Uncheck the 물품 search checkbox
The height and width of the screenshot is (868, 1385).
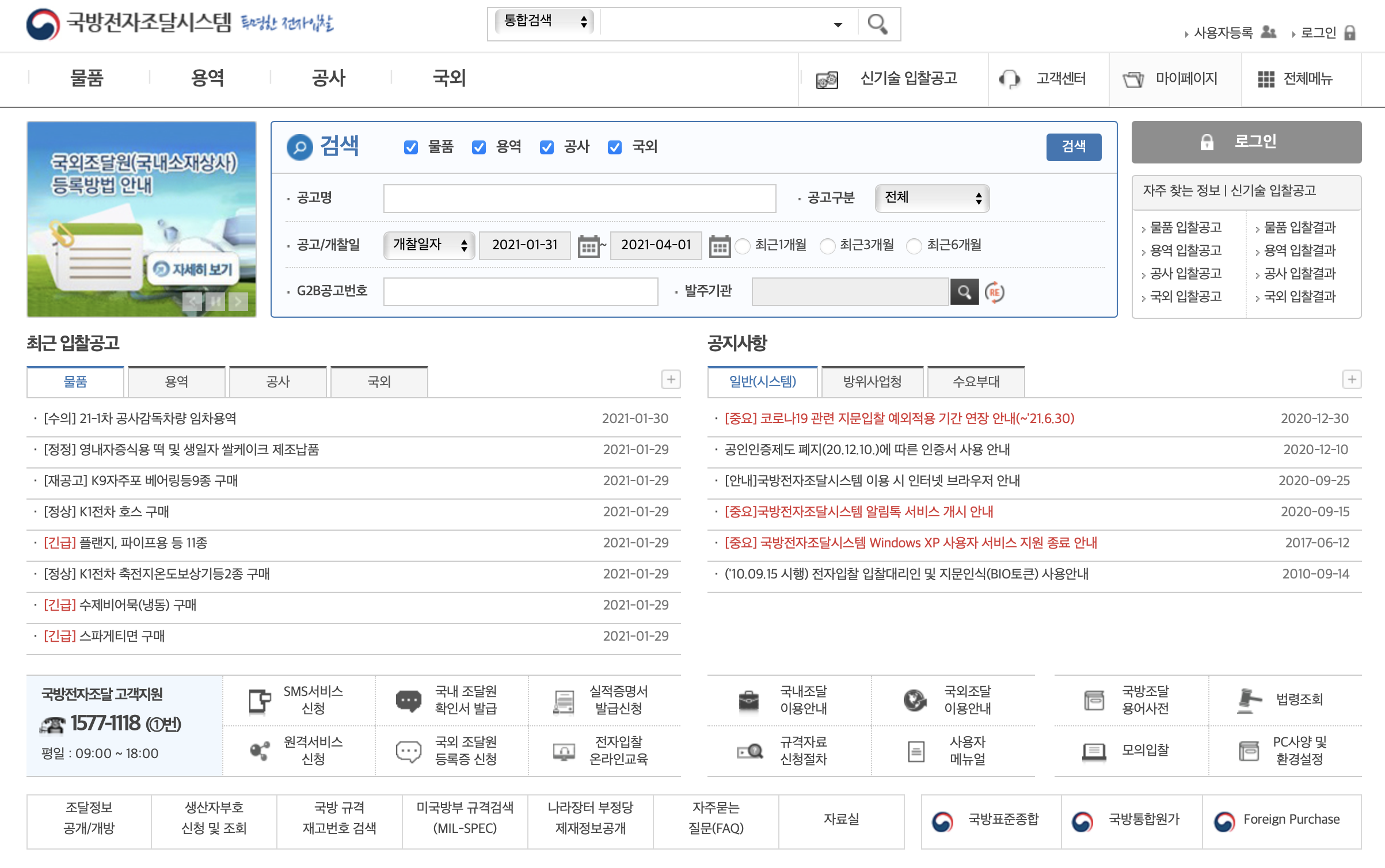pyautogui.click(x=410, y=147)
